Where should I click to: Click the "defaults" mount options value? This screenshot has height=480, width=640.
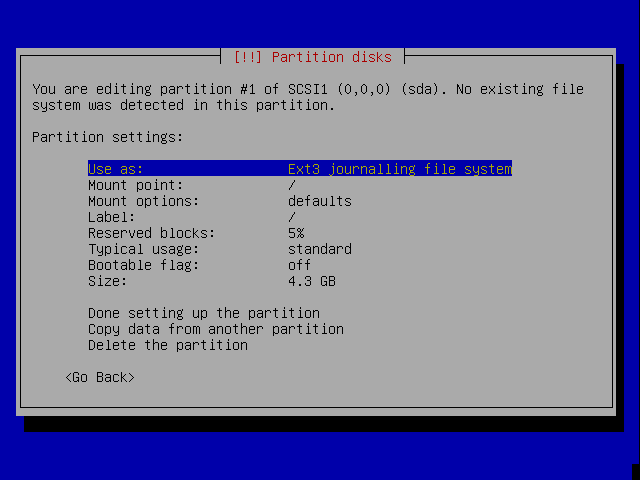[319, 201]
